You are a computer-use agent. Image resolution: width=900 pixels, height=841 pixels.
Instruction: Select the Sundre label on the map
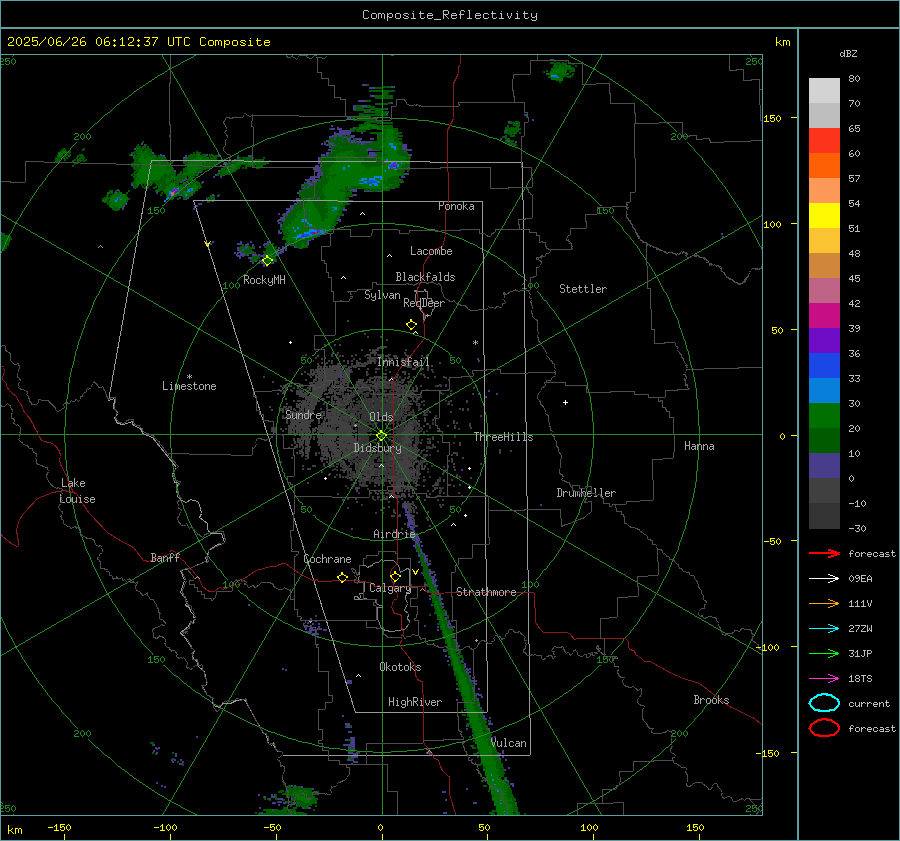pos(304,414)
